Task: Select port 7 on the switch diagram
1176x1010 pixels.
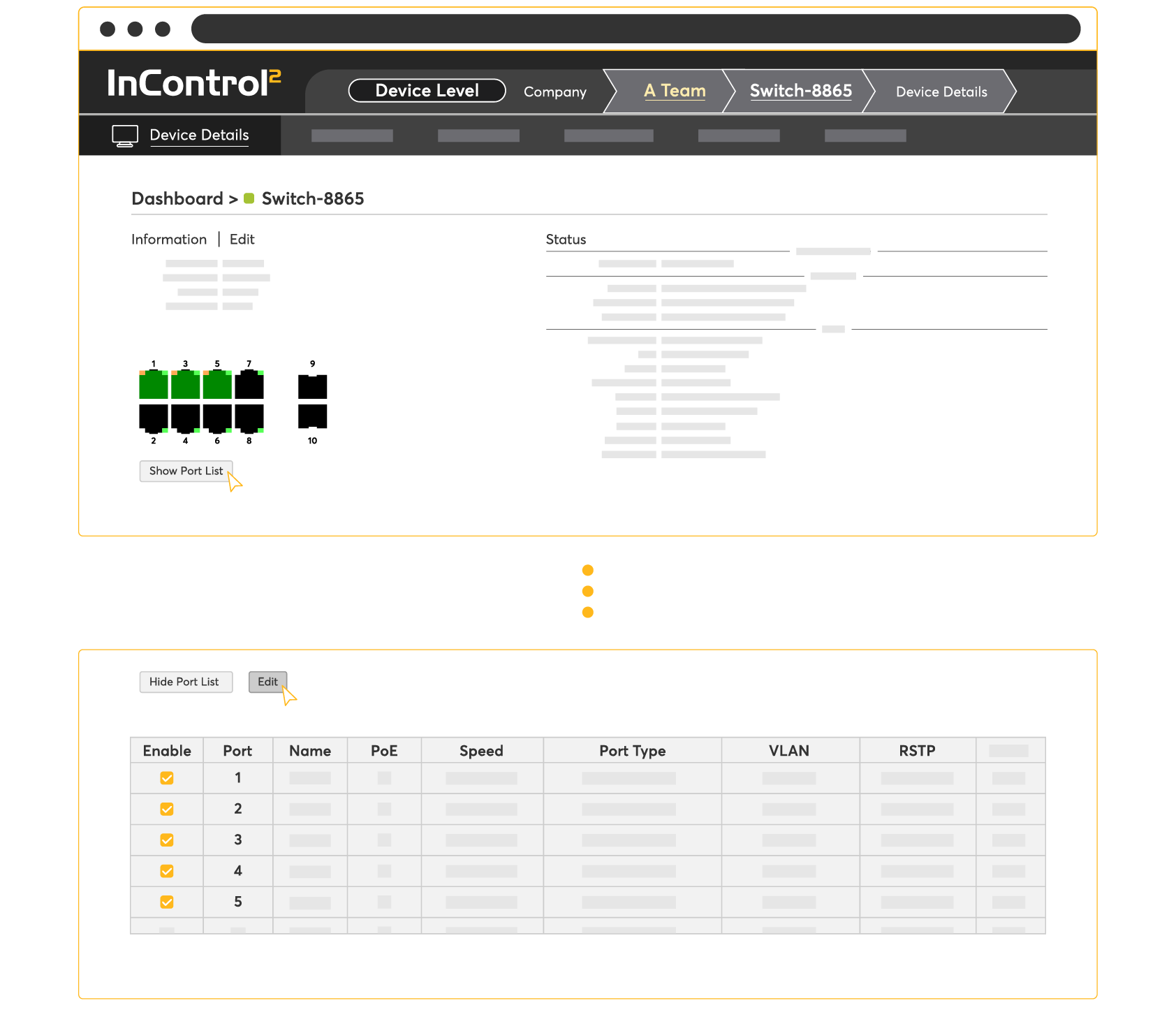Action: 249,385
